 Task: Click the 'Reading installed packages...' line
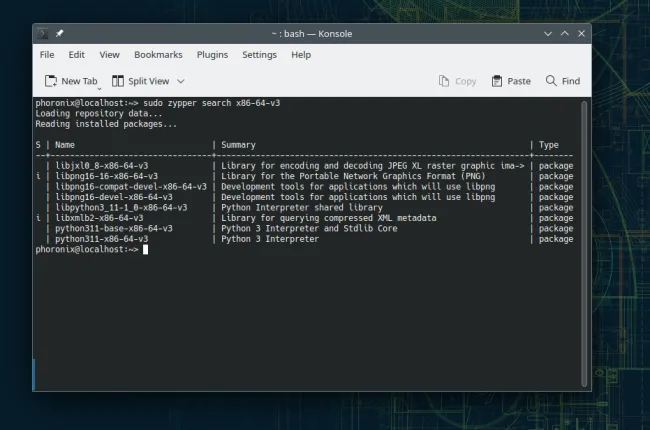[106, 124]
